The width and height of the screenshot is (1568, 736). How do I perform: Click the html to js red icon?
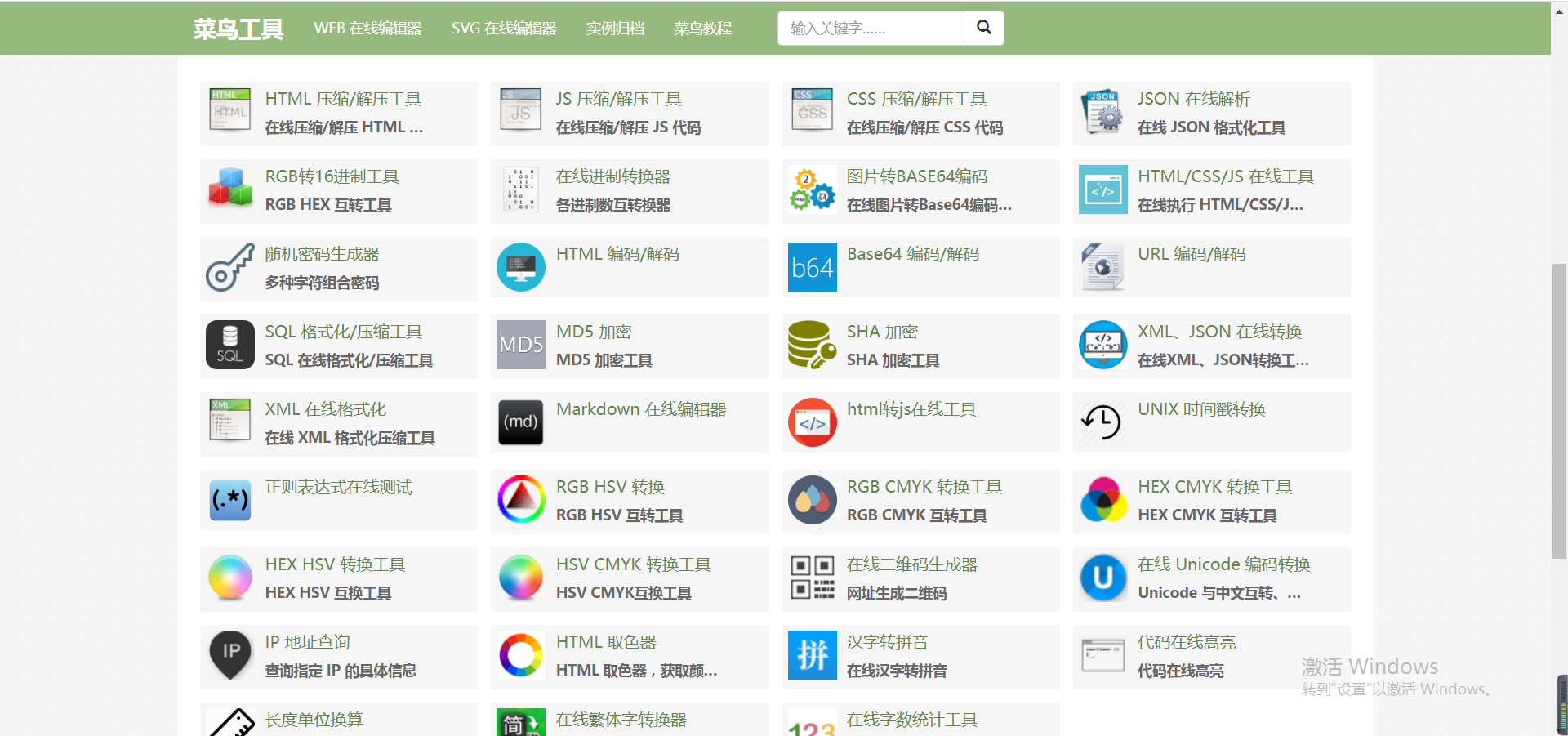tap(813, 422)
